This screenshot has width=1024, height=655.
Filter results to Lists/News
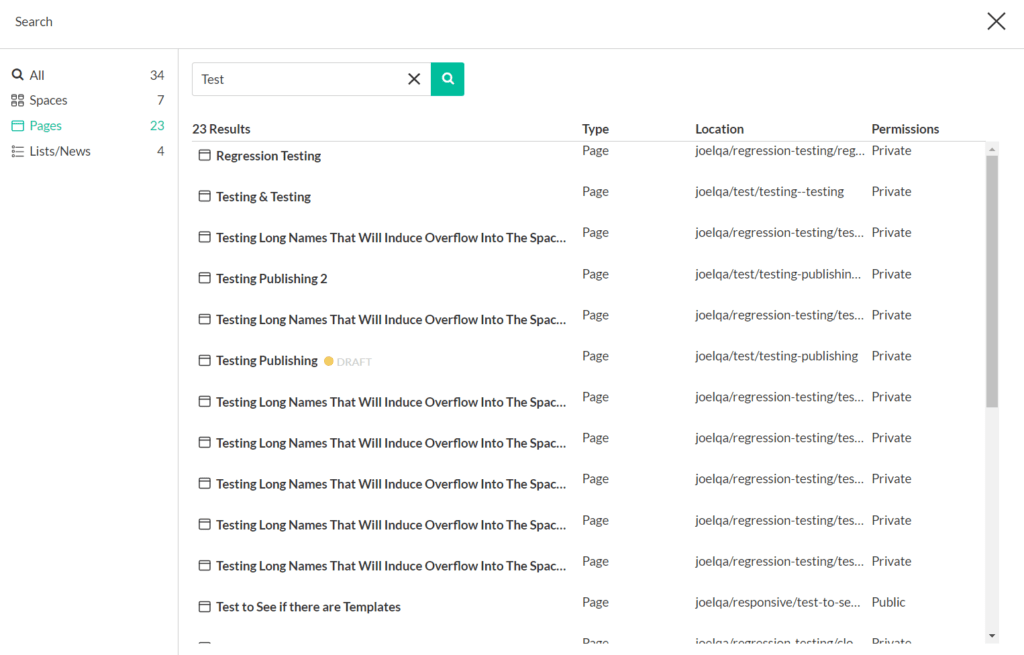[59, 151]
